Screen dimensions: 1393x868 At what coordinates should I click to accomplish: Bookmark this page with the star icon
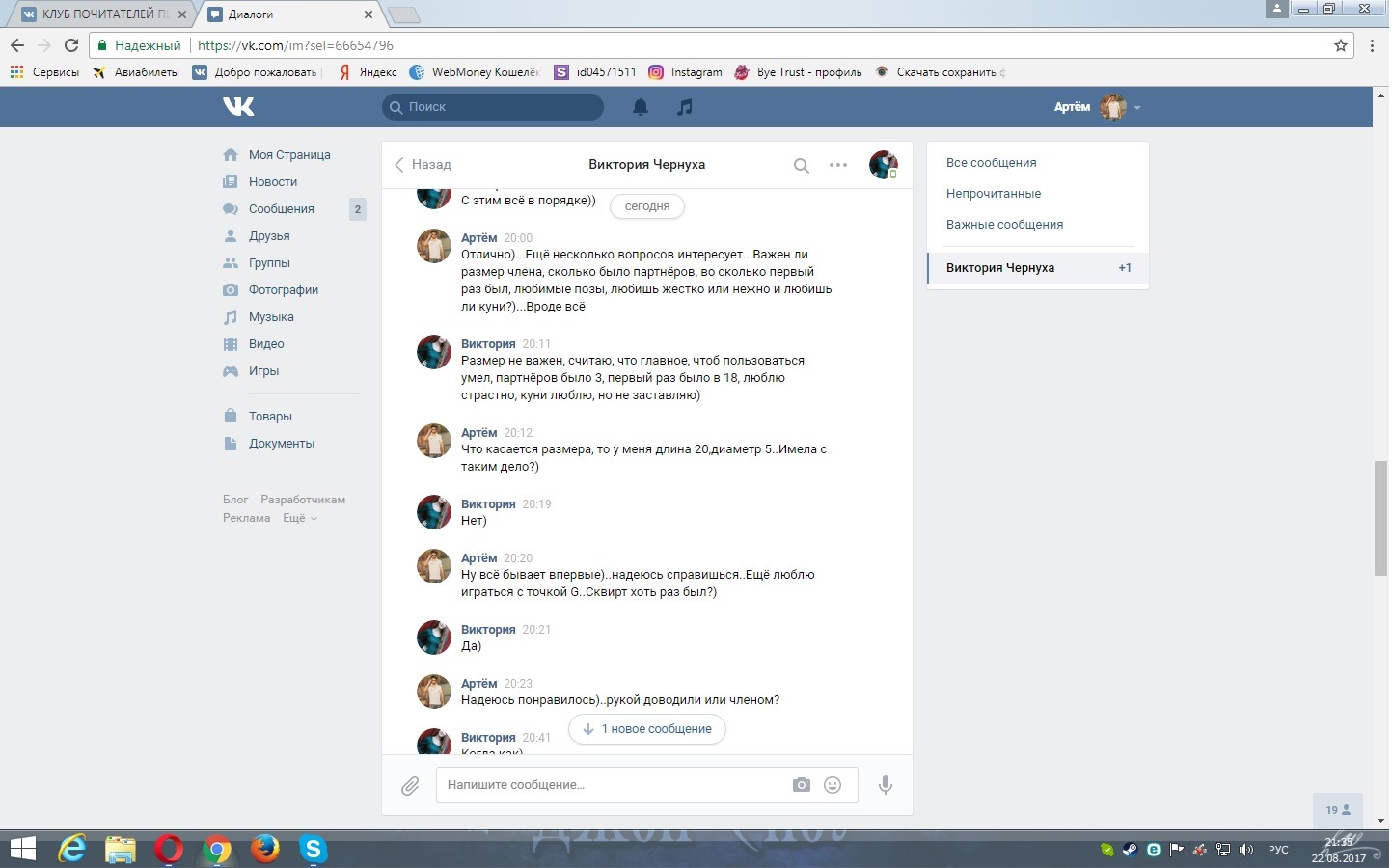pos(1341,45)
